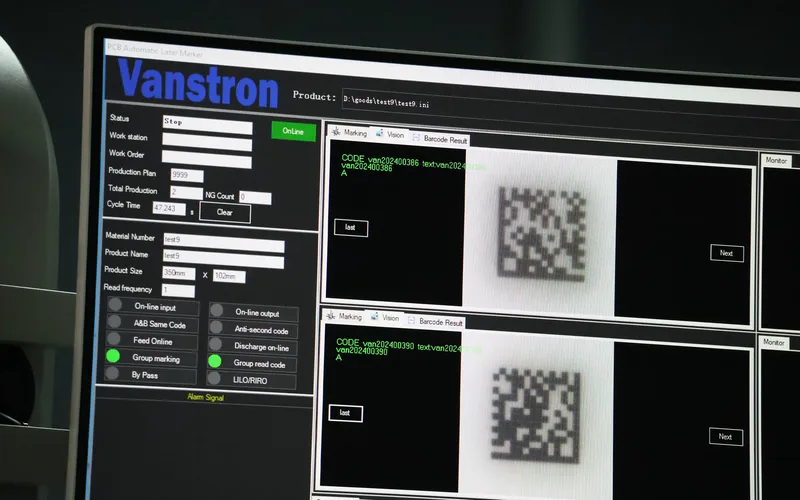Click the upper Data Matrix barcode image

540,232
